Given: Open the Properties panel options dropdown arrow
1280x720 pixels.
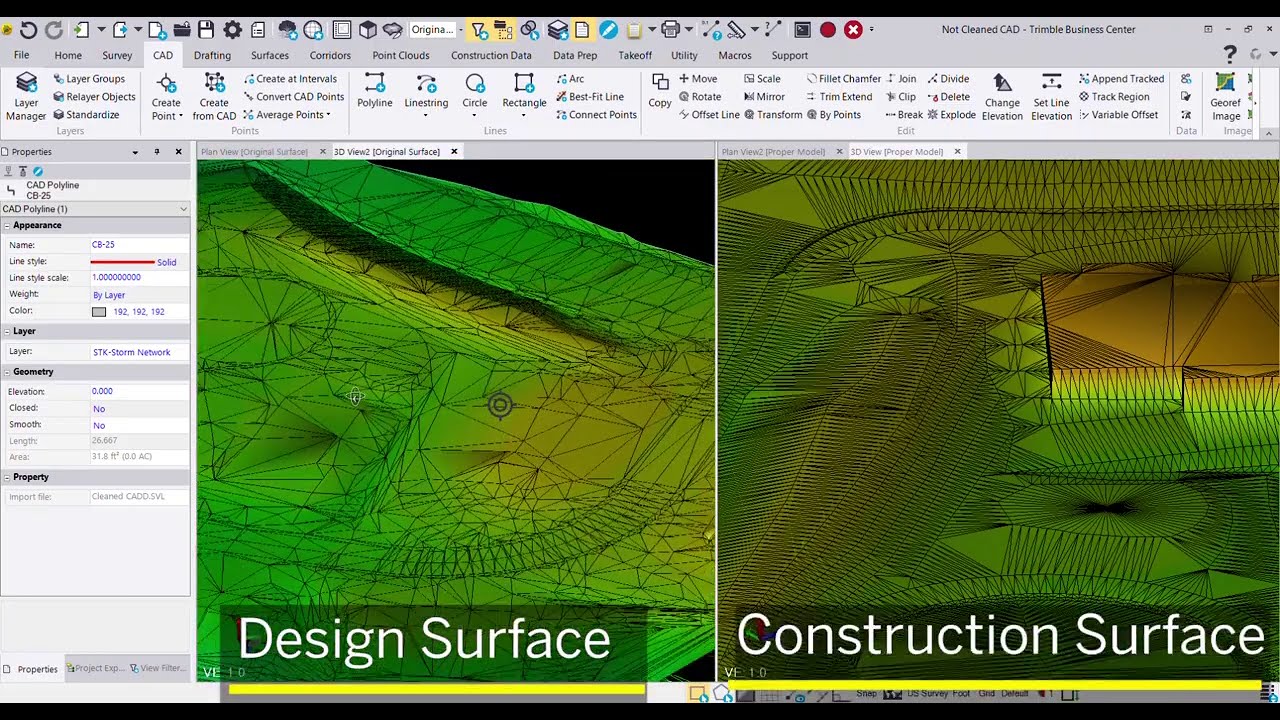Looking at the screenshot, I should click(x=135, y=152).
